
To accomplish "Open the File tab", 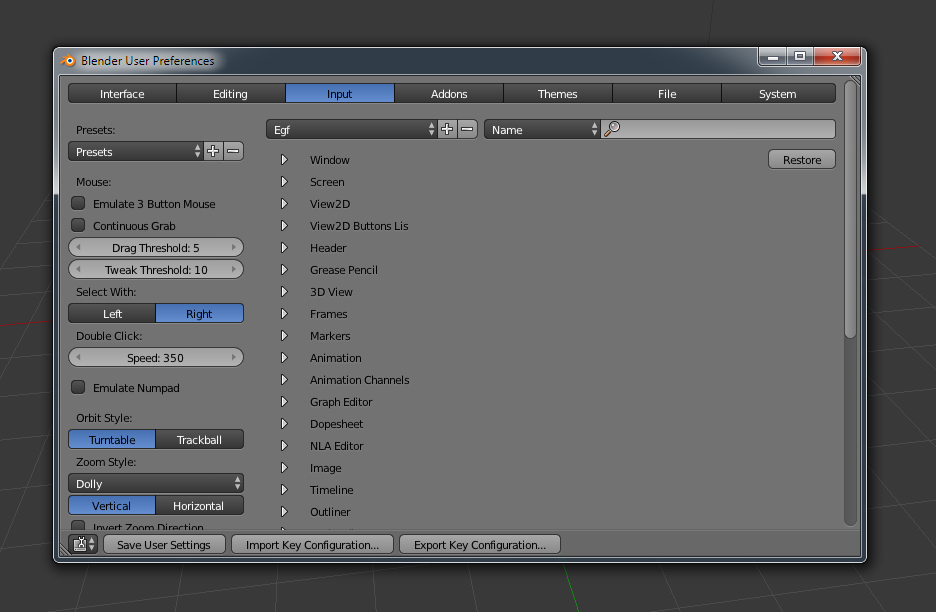I will tap(667, 94).
